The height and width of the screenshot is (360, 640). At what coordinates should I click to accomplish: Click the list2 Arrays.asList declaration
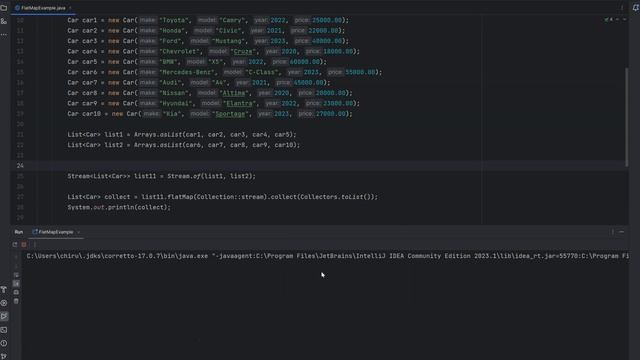[183, 145]
